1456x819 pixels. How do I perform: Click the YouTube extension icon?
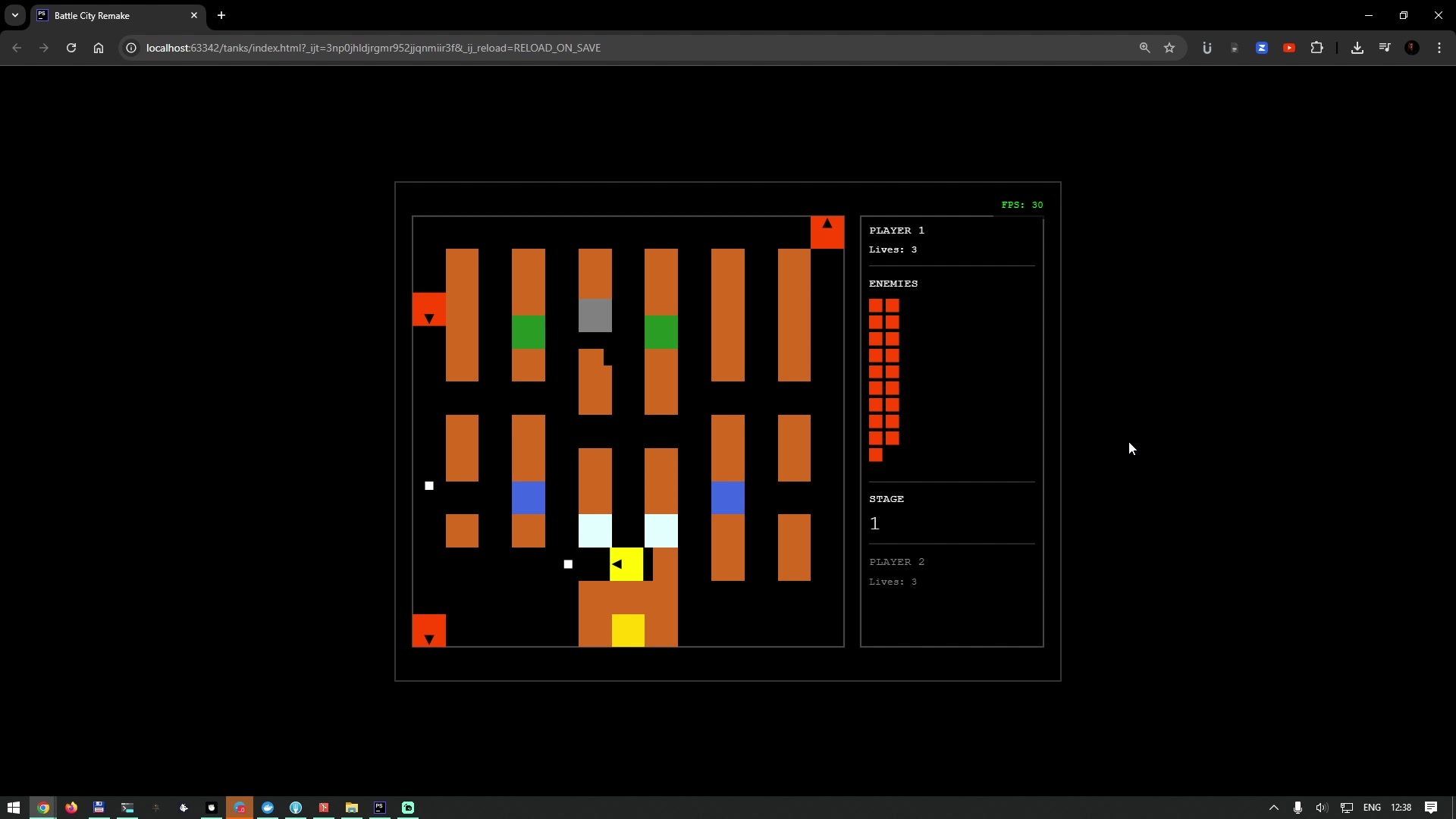point(1289,48)
